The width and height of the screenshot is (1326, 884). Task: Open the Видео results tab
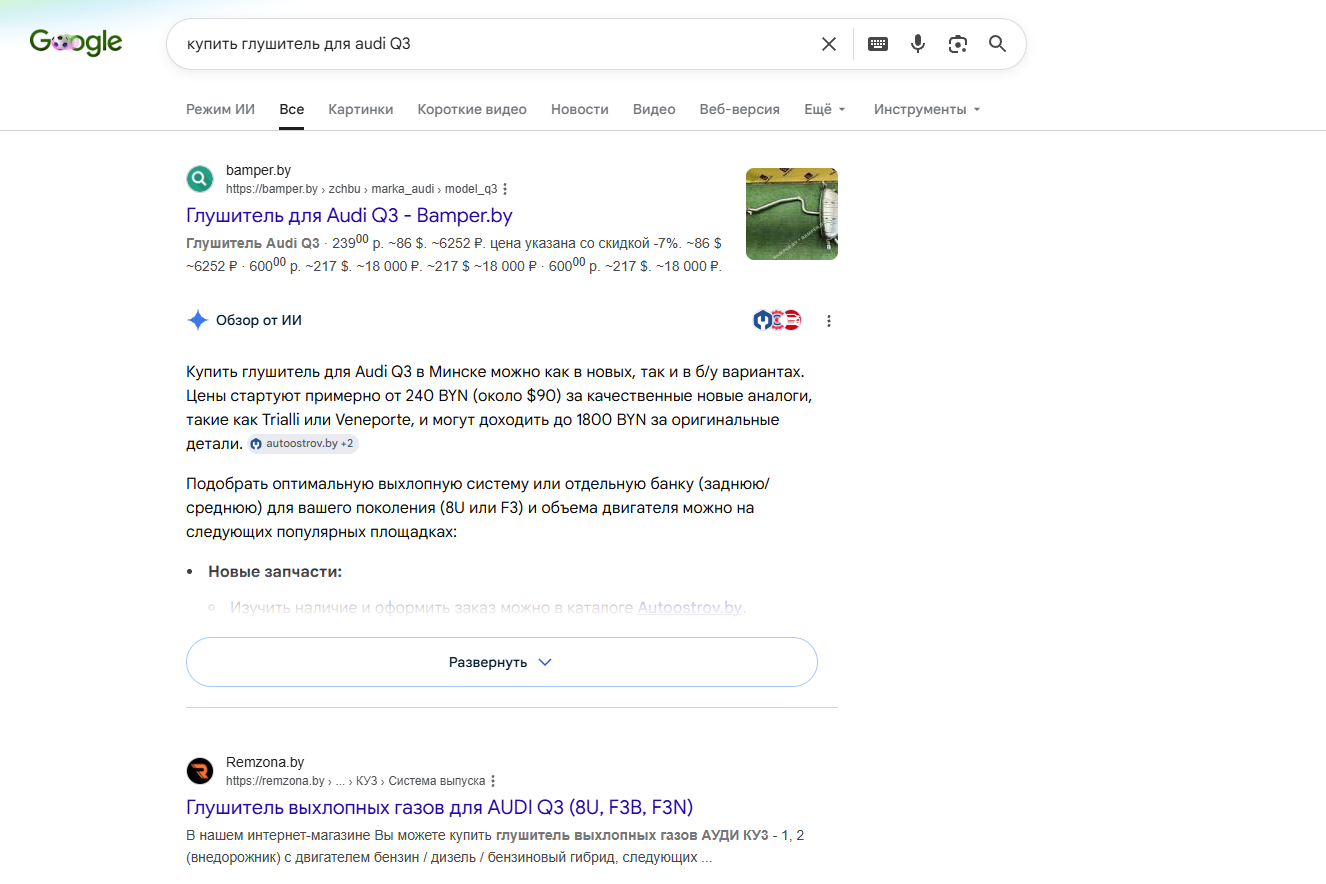(654, 109)
